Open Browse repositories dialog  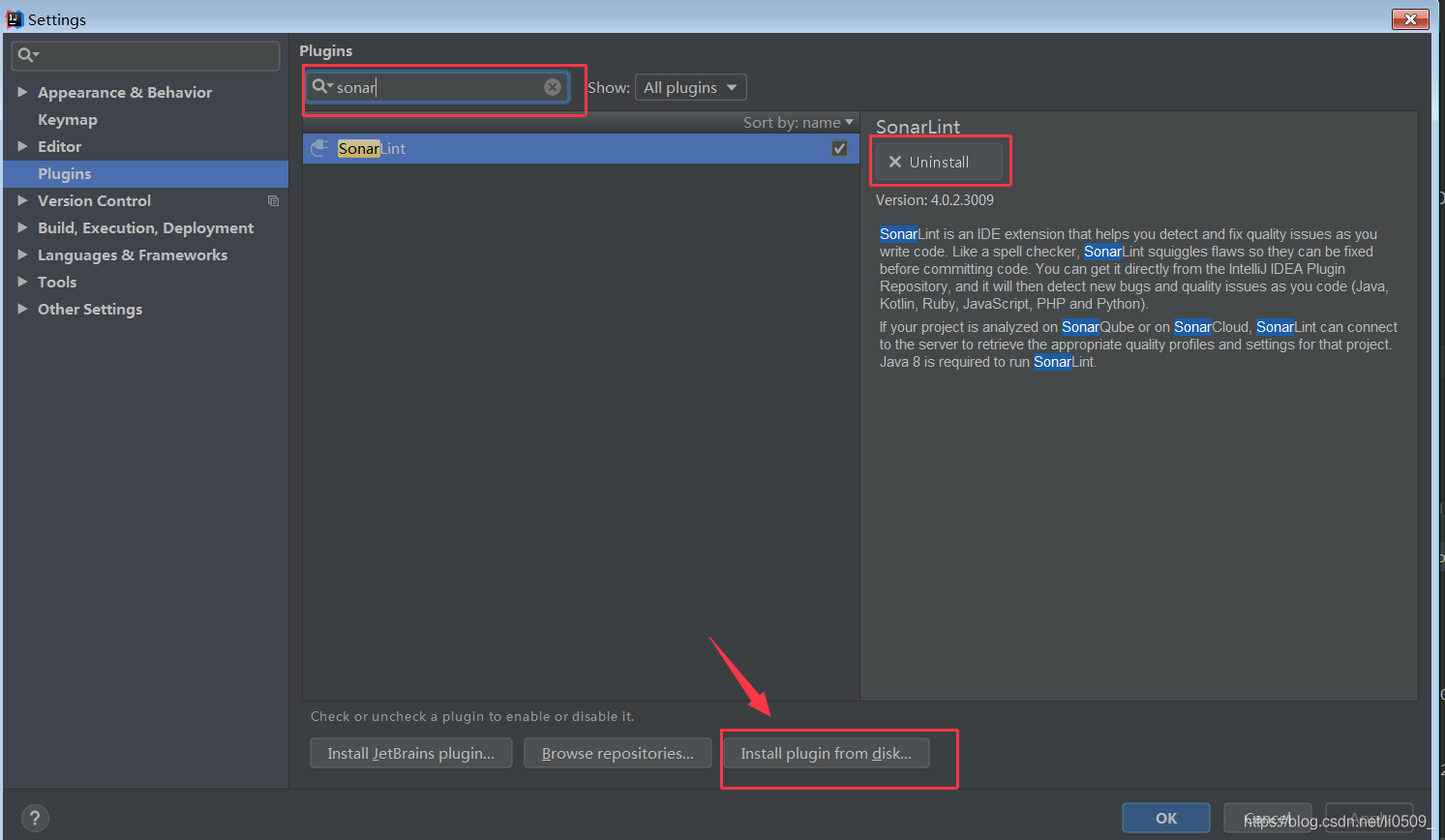click(x=617, y=753)
